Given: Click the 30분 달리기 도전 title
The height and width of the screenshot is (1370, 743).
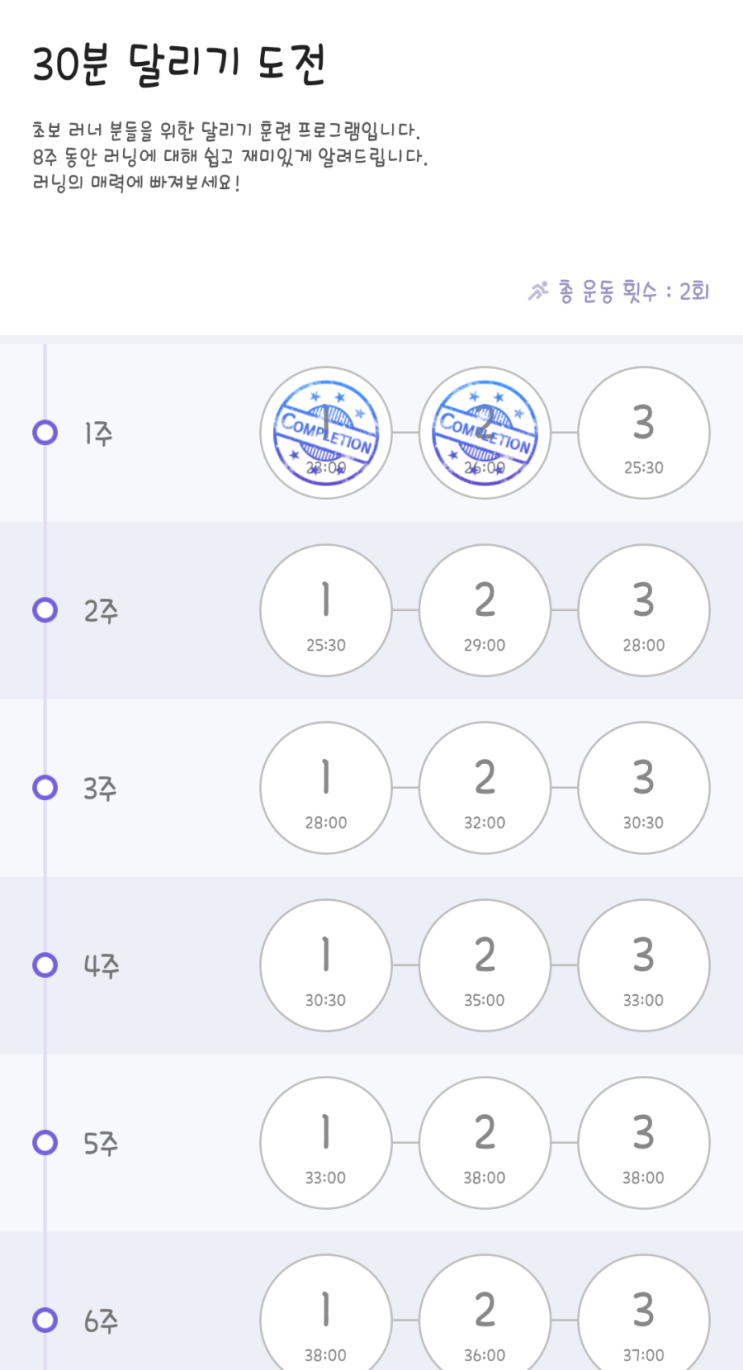Looking at the screenshot, I should pos(180,66).
